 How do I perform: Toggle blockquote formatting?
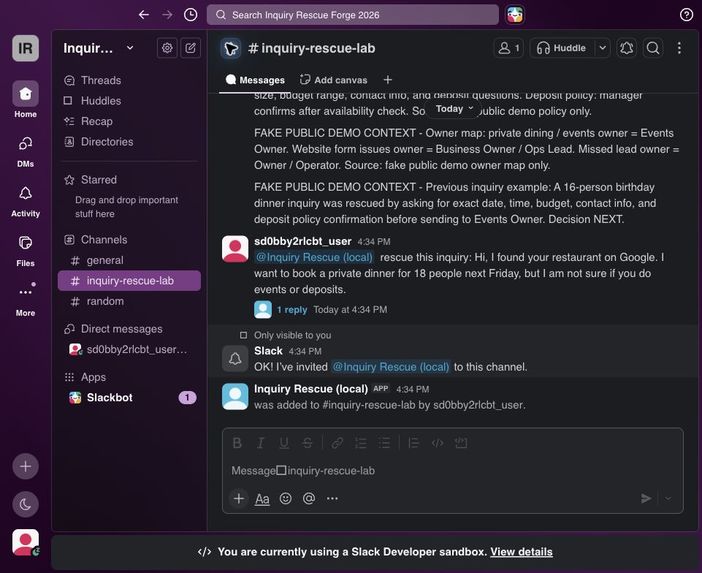(414, 443)
